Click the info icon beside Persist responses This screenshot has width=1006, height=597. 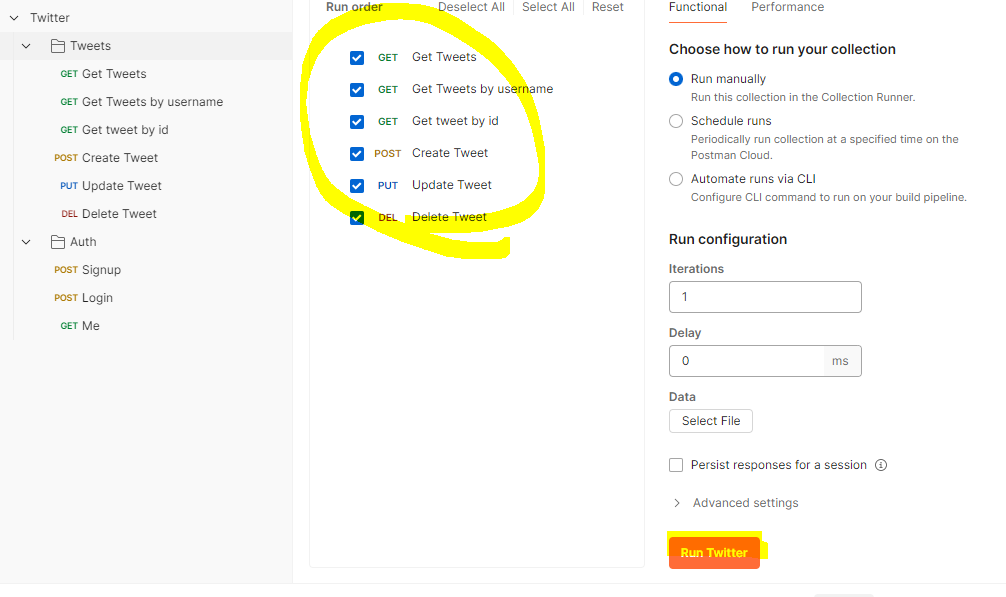881,465
